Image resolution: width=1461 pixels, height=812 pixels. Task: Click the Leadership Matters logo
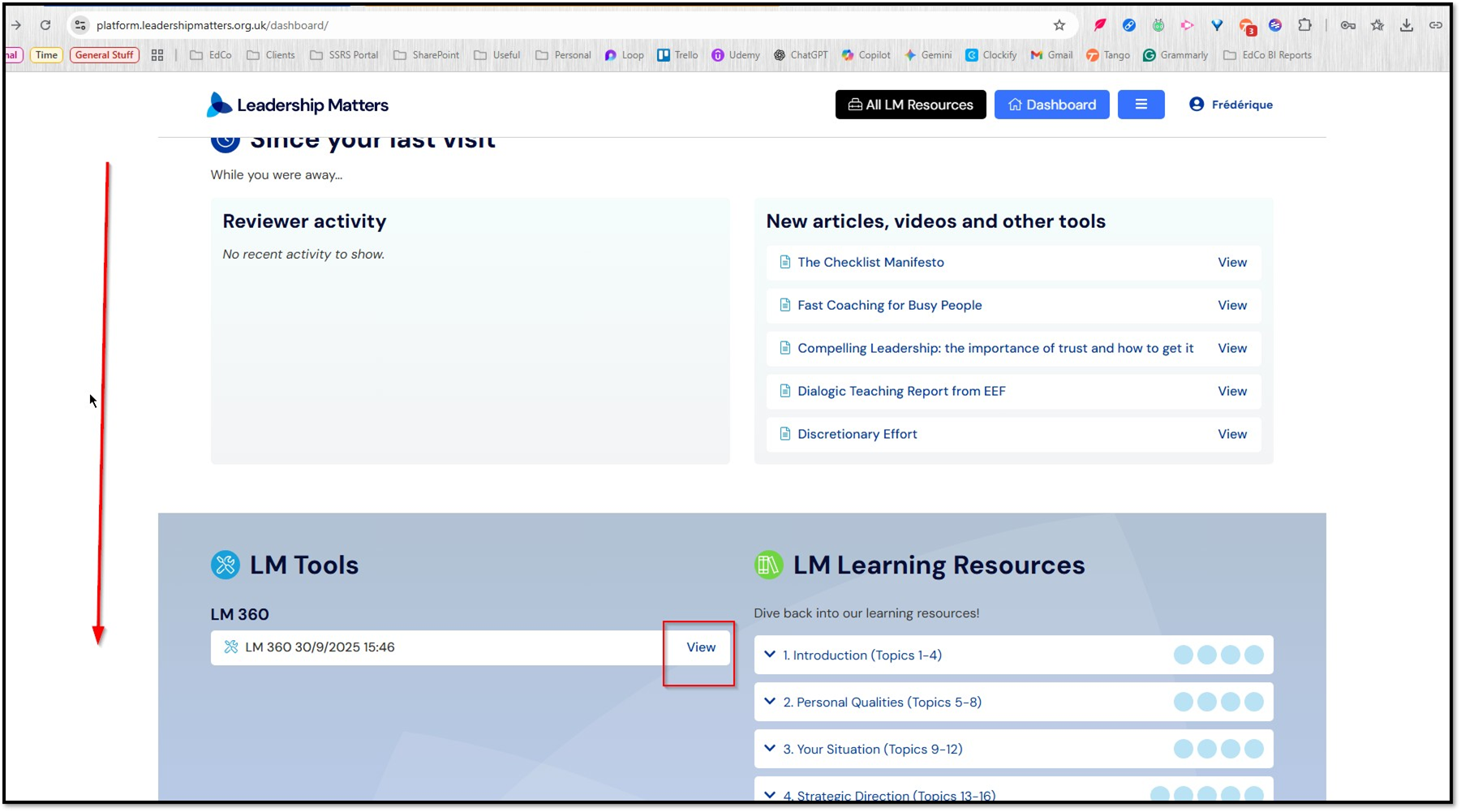click(297, 105)
